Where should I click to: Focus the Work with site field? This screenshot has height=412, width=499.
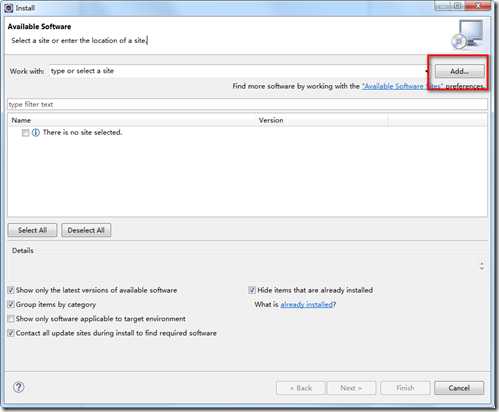point(236,71)
